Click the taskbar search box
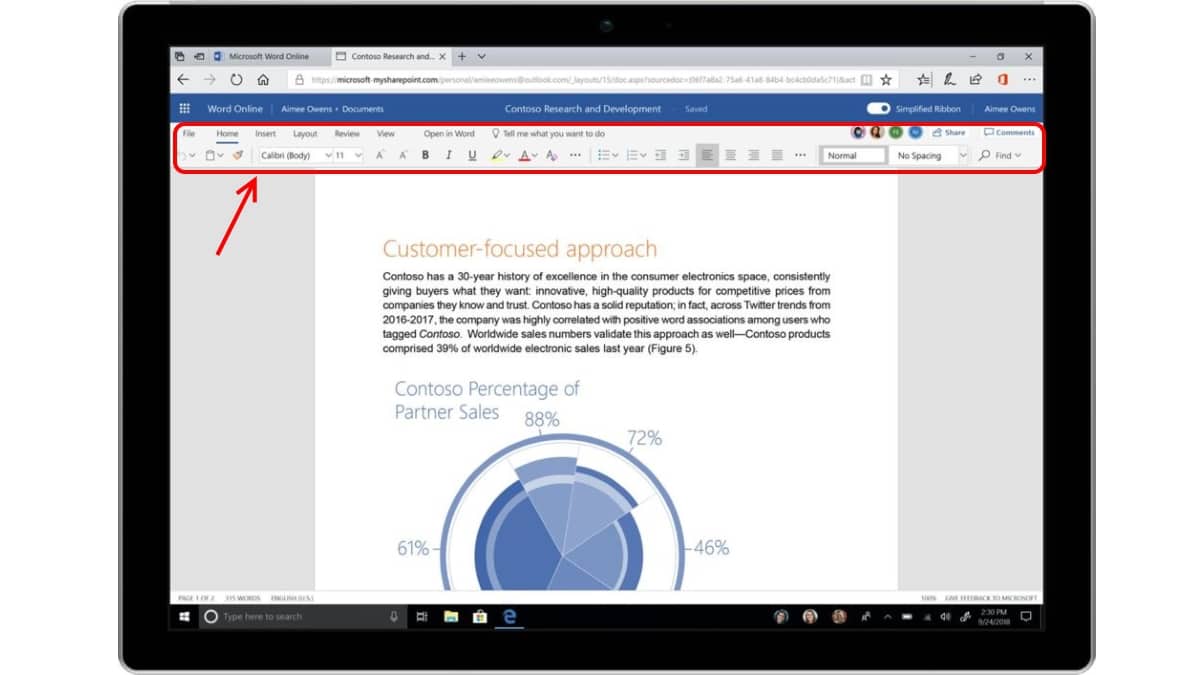 [303, 617]
